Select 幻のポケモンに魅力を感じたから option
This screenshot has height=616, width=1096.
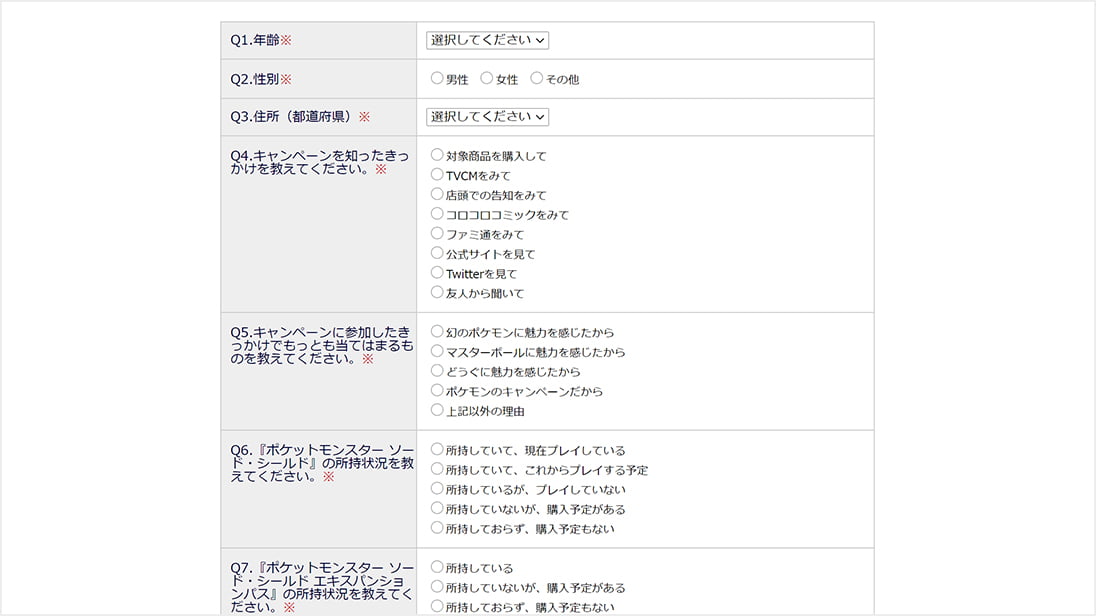[x=437, y=331]
